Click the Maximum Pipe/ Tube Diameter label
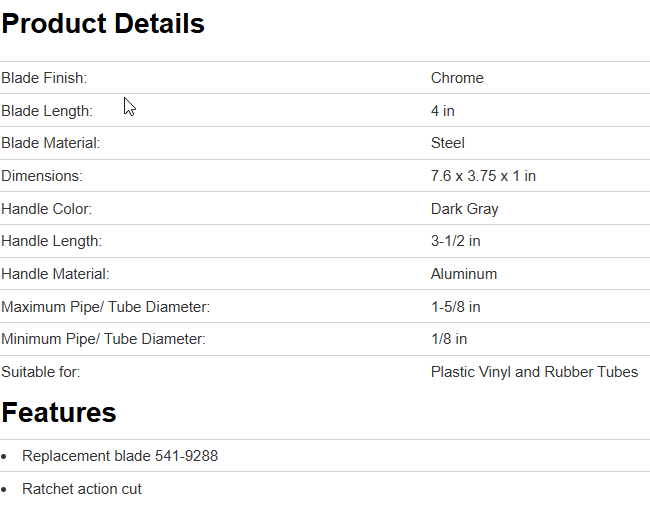 pyautogui.click(x=105, y=307)
